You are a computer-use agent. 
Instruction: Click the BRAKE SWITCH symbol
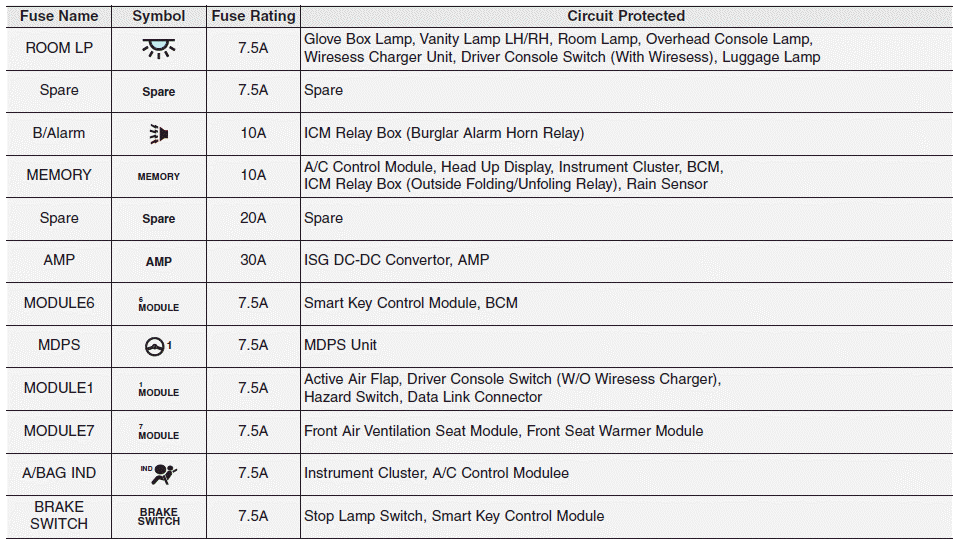(158, 516)
